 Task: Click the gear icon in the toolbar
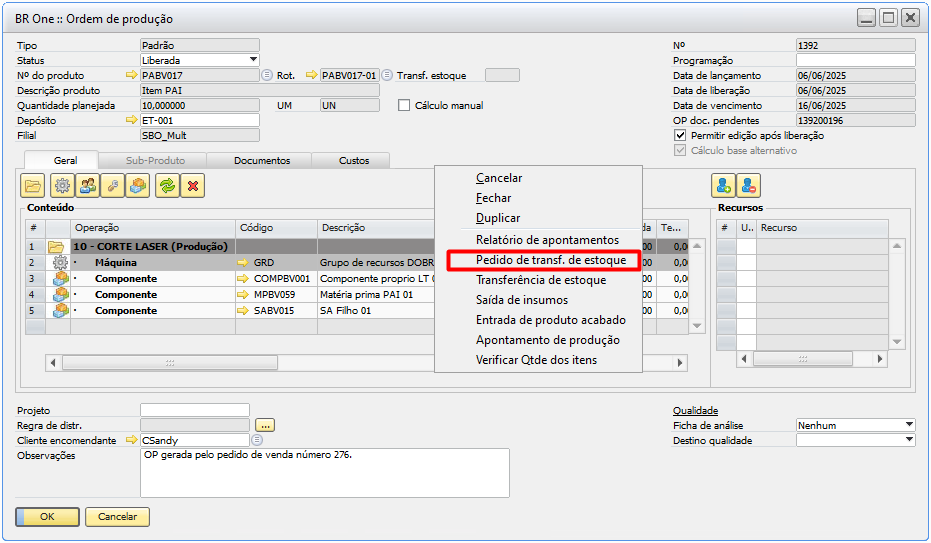click(61, 185)
